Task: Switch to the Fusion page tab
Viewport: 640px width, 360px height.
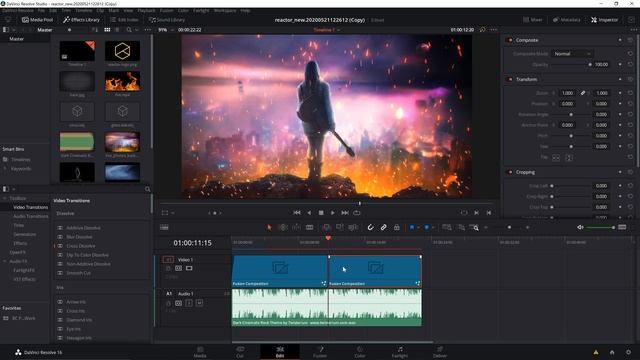Action: point(320,352)
